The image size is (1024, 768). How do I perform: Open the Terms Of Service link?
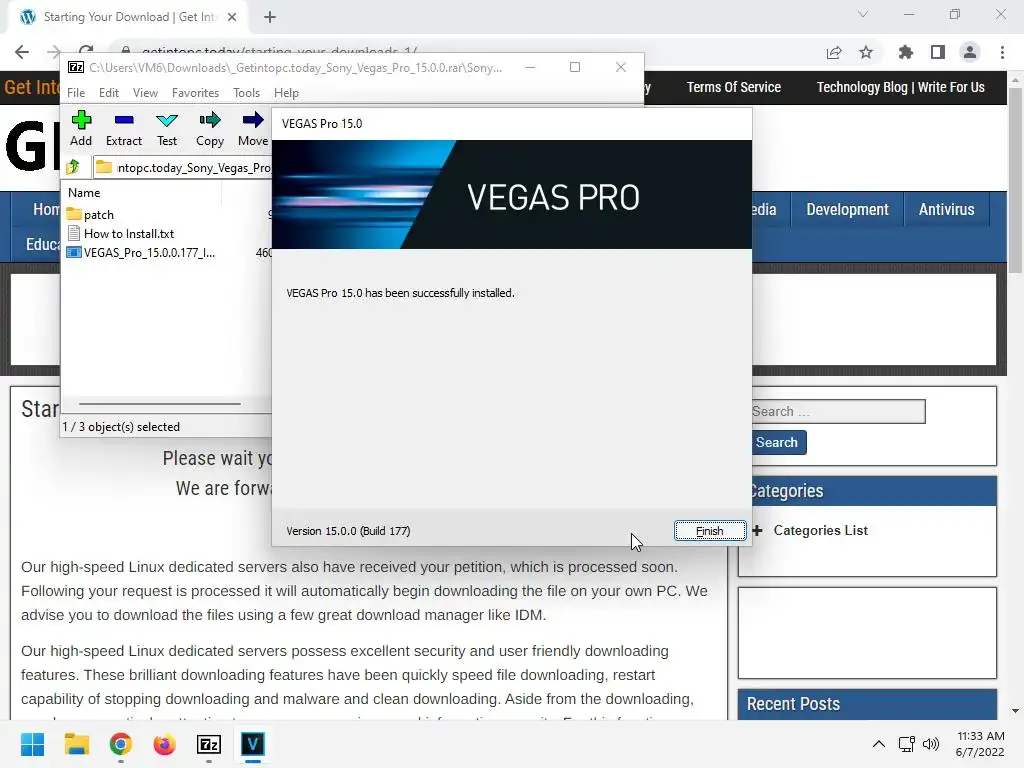coord(733,87)
